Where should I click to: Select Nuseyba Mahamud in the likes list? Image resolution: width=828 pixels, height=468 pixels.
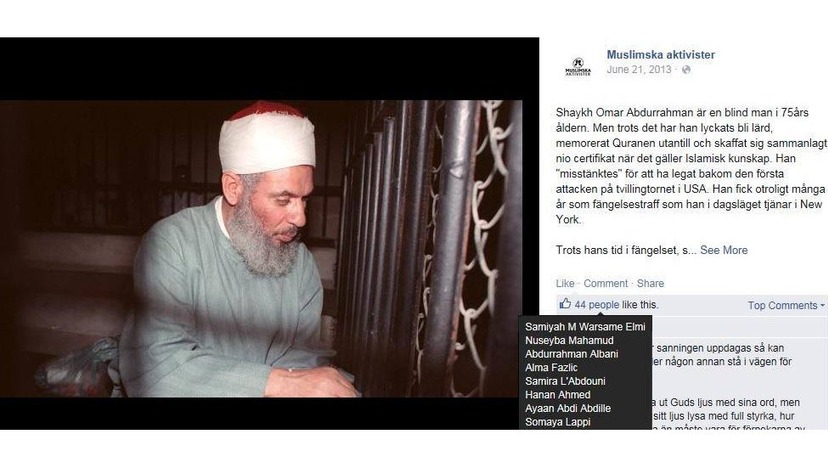click(x=569, y=341)
